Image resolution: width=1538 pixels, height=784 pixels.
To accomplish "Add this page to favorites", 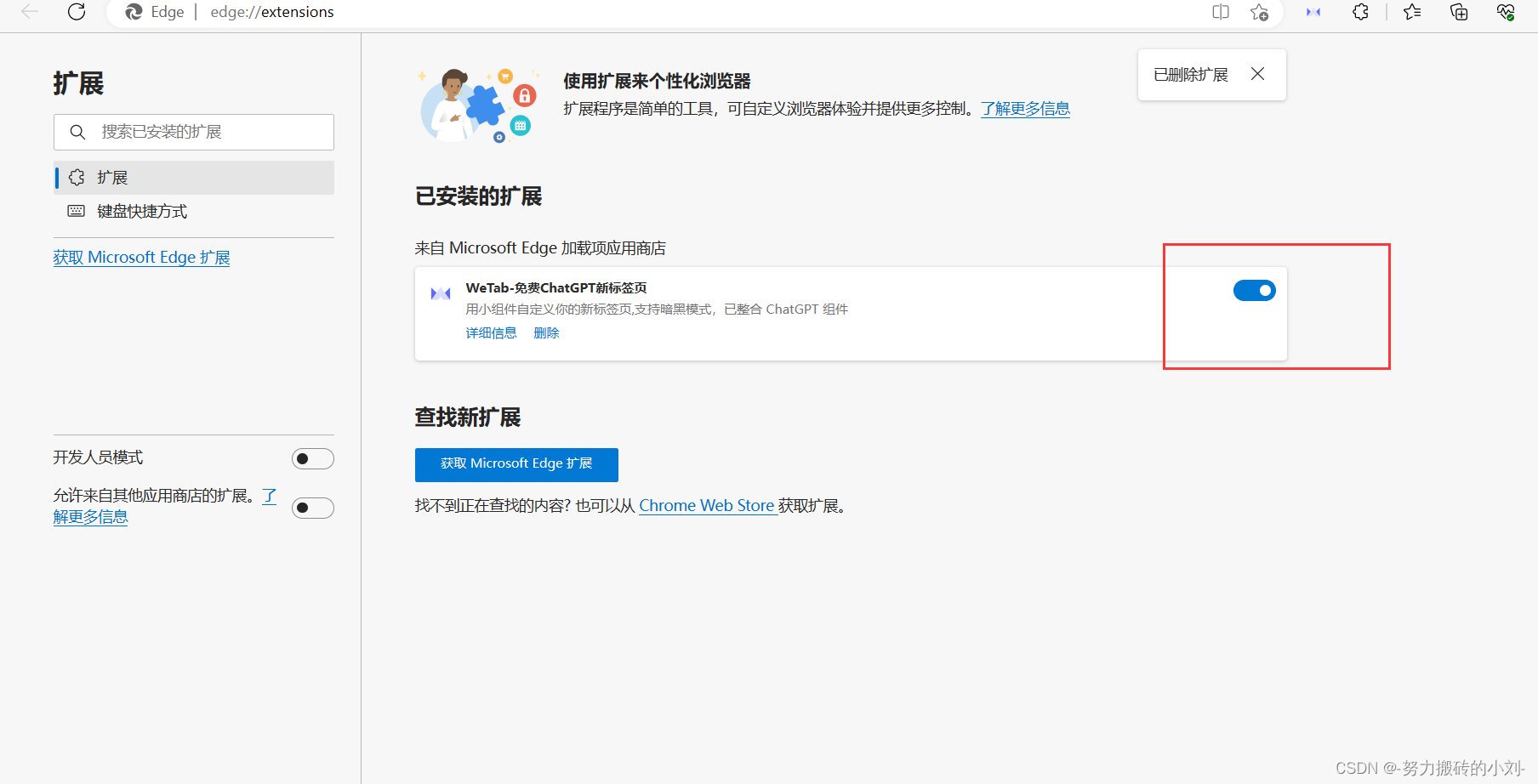I will click(1259, 12).
